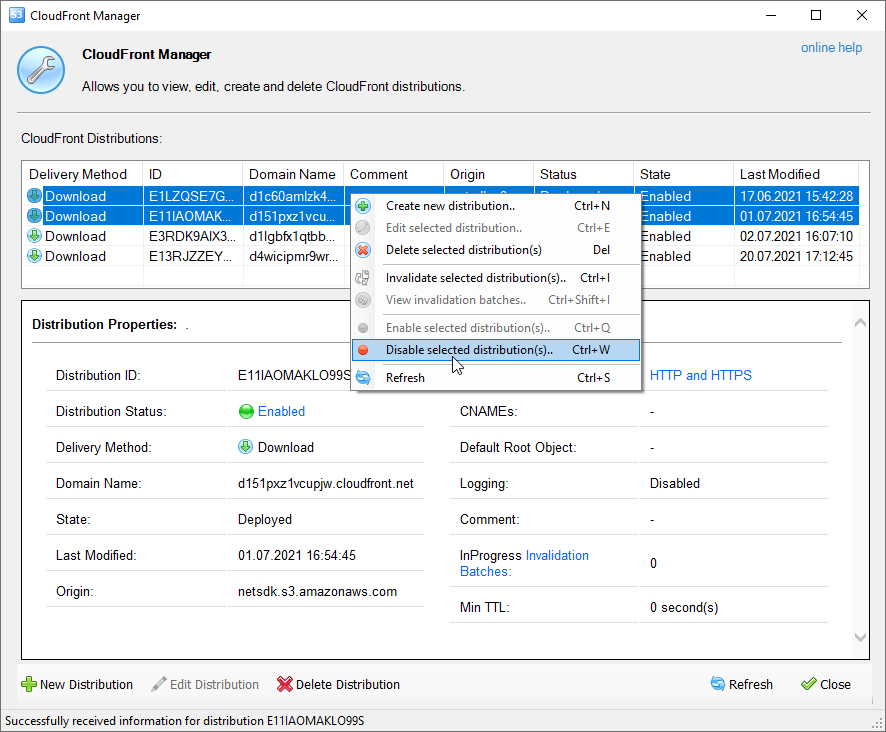Click the grayed View invalidation batches entry
The width and height of the screenshot is (886, 732).
496,300
